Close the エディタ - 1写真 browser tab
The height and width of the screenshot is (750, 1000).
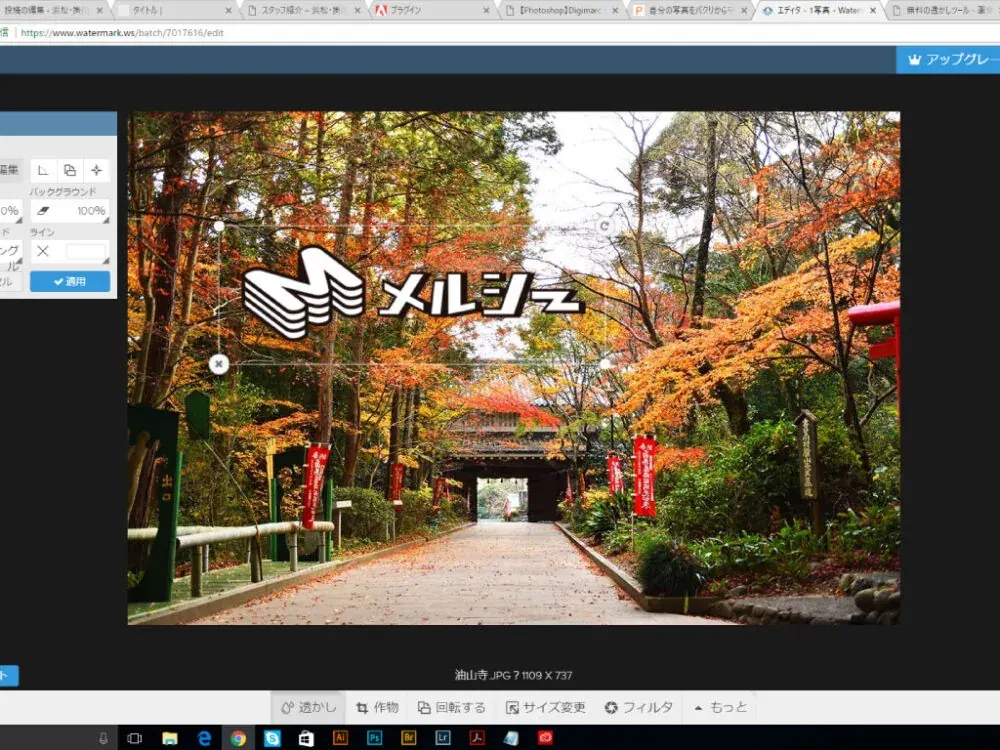[x=873, y=10]
